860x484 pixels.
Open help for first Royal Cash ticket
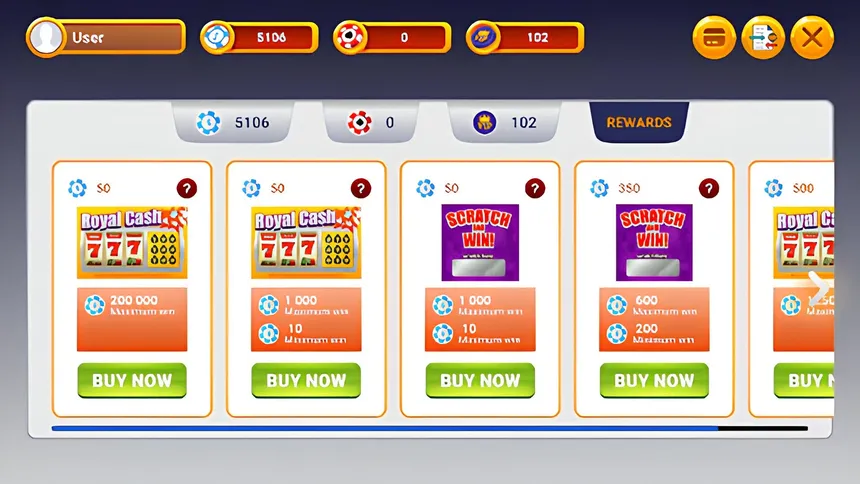tap(186, 188)
